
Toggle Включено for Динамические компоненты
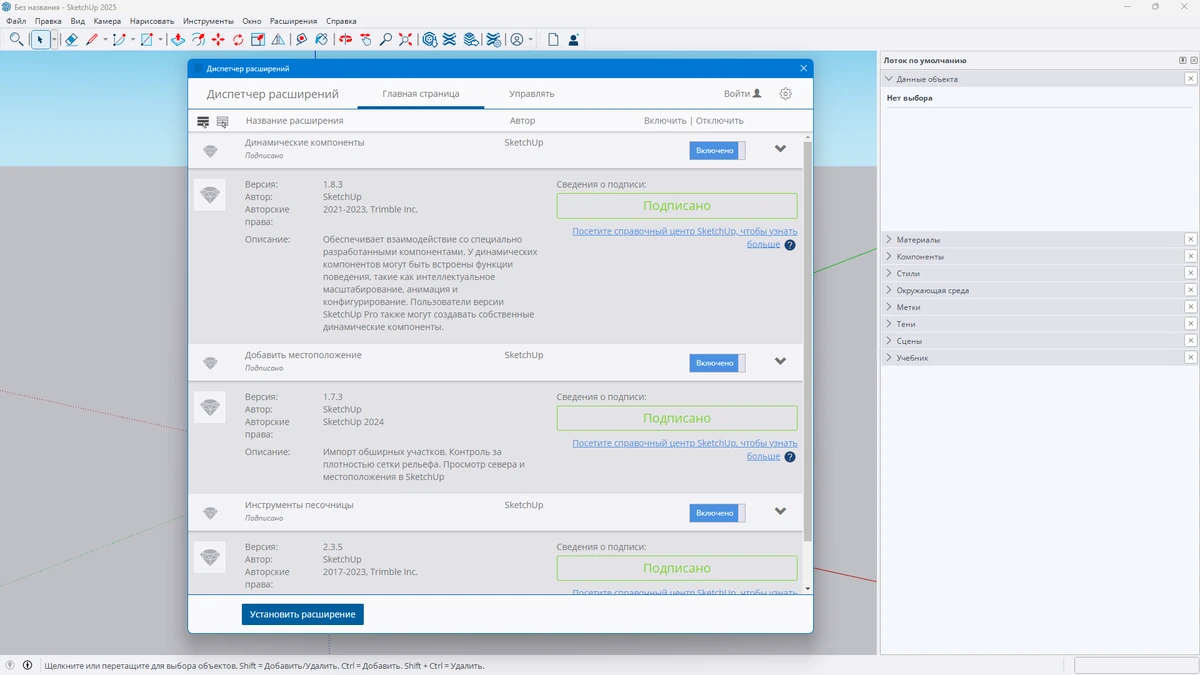coord(717,151)
